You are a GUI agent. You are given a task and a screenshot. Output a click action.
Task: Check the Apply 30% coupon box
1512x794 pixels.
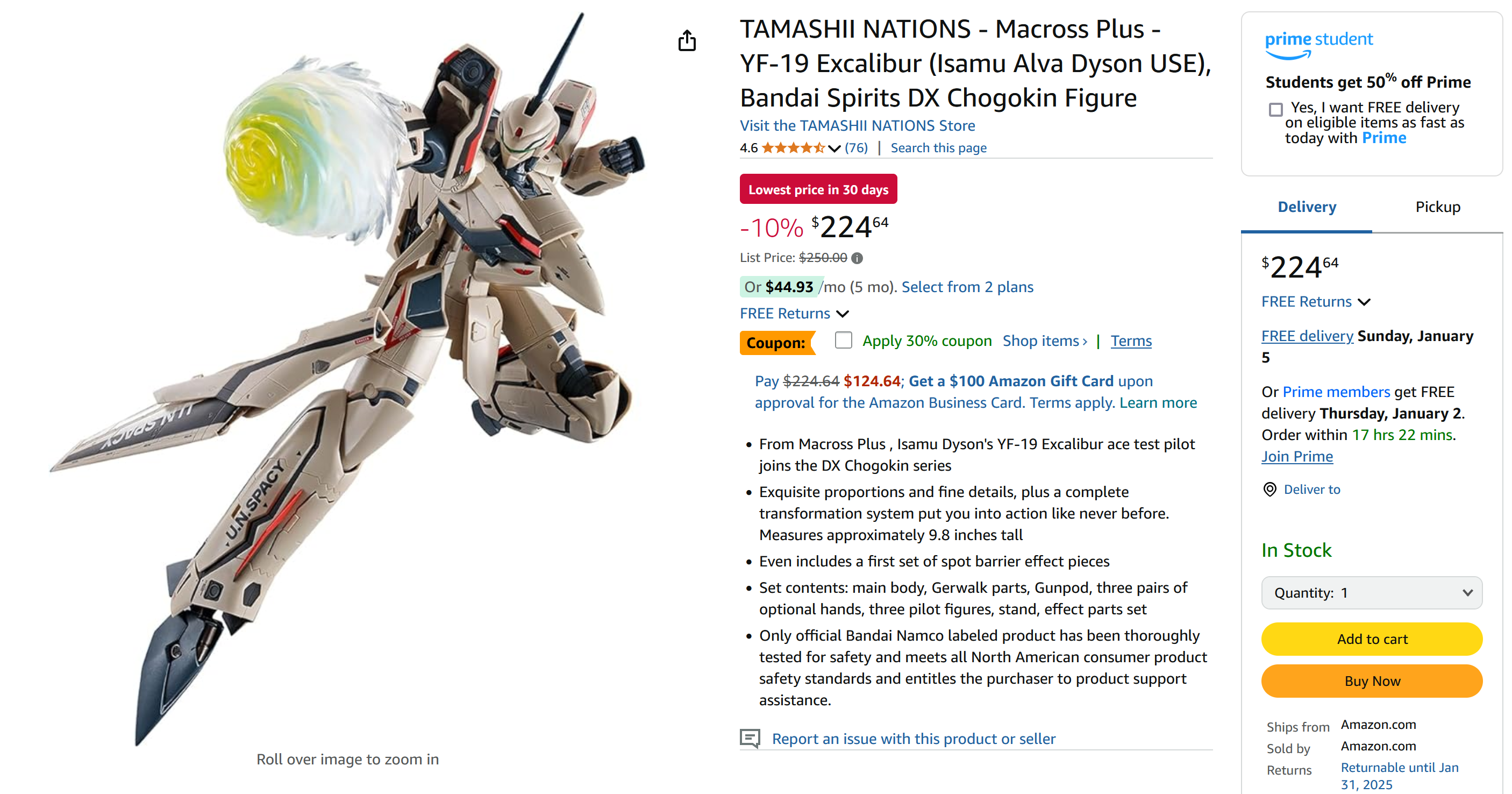pos(844,340)
